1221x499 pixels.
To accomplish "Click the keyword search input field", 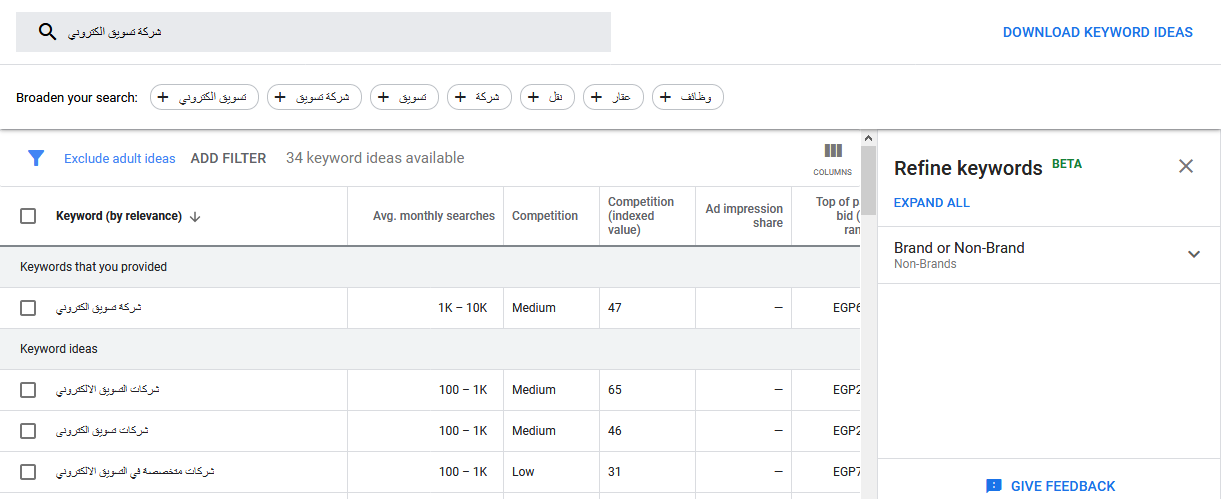I will (330, 32).
